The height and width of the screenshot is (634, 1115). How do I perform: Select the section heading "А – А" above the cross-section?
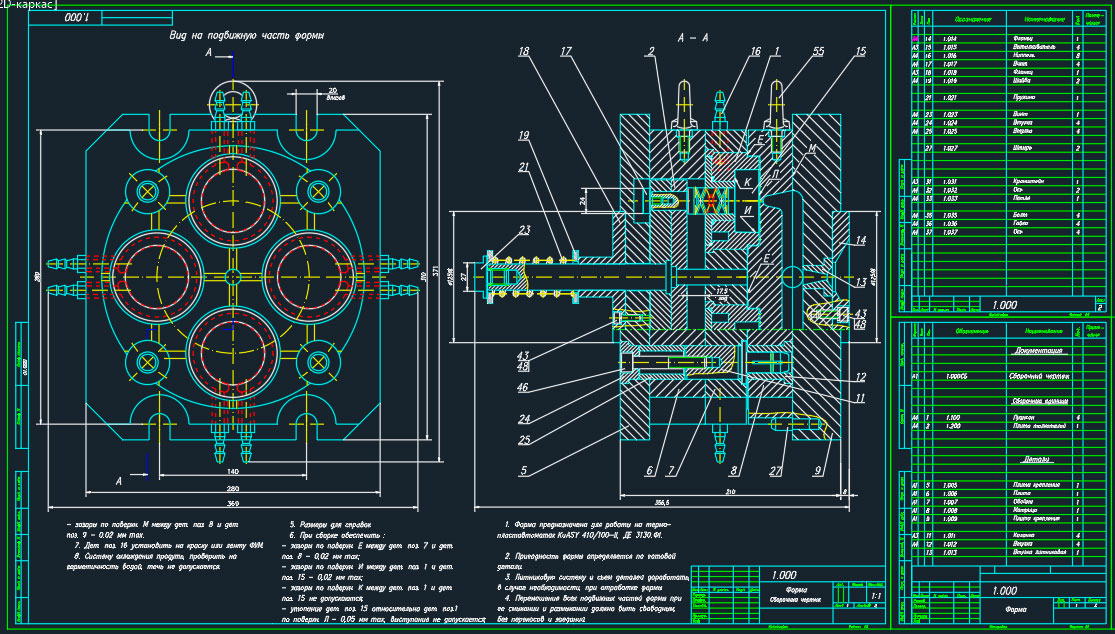tap(693, 38)
